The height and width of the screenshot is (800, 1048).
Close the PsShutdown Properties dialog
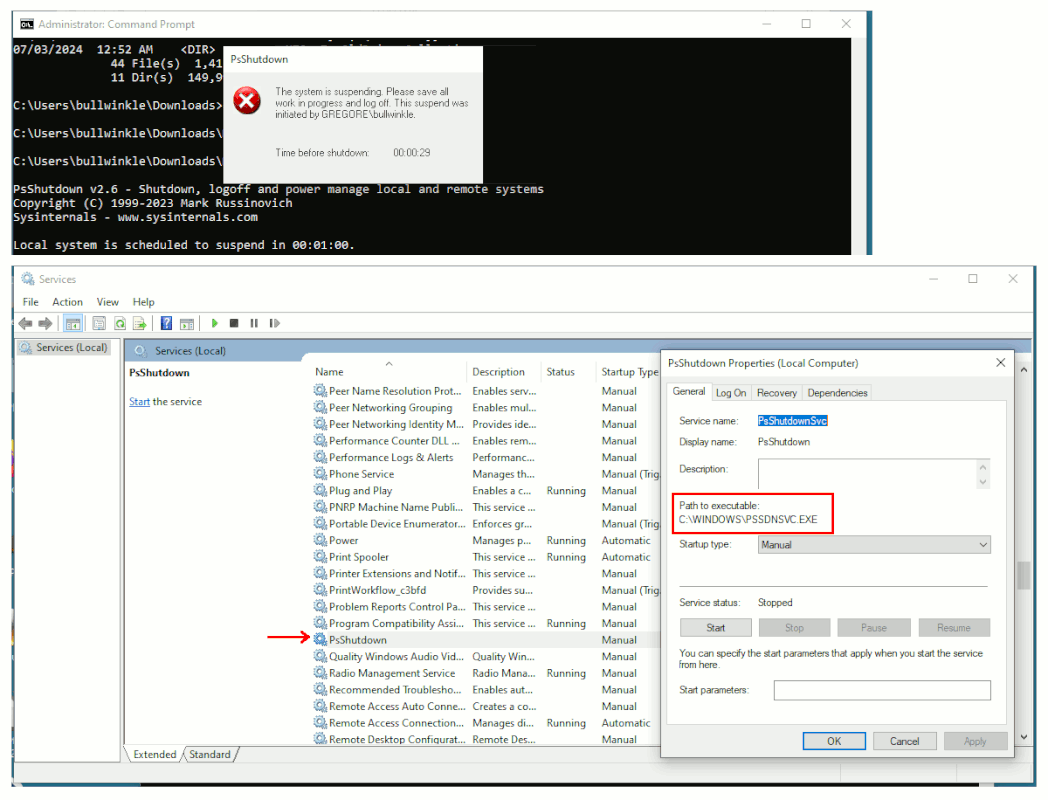[1001, 363]
